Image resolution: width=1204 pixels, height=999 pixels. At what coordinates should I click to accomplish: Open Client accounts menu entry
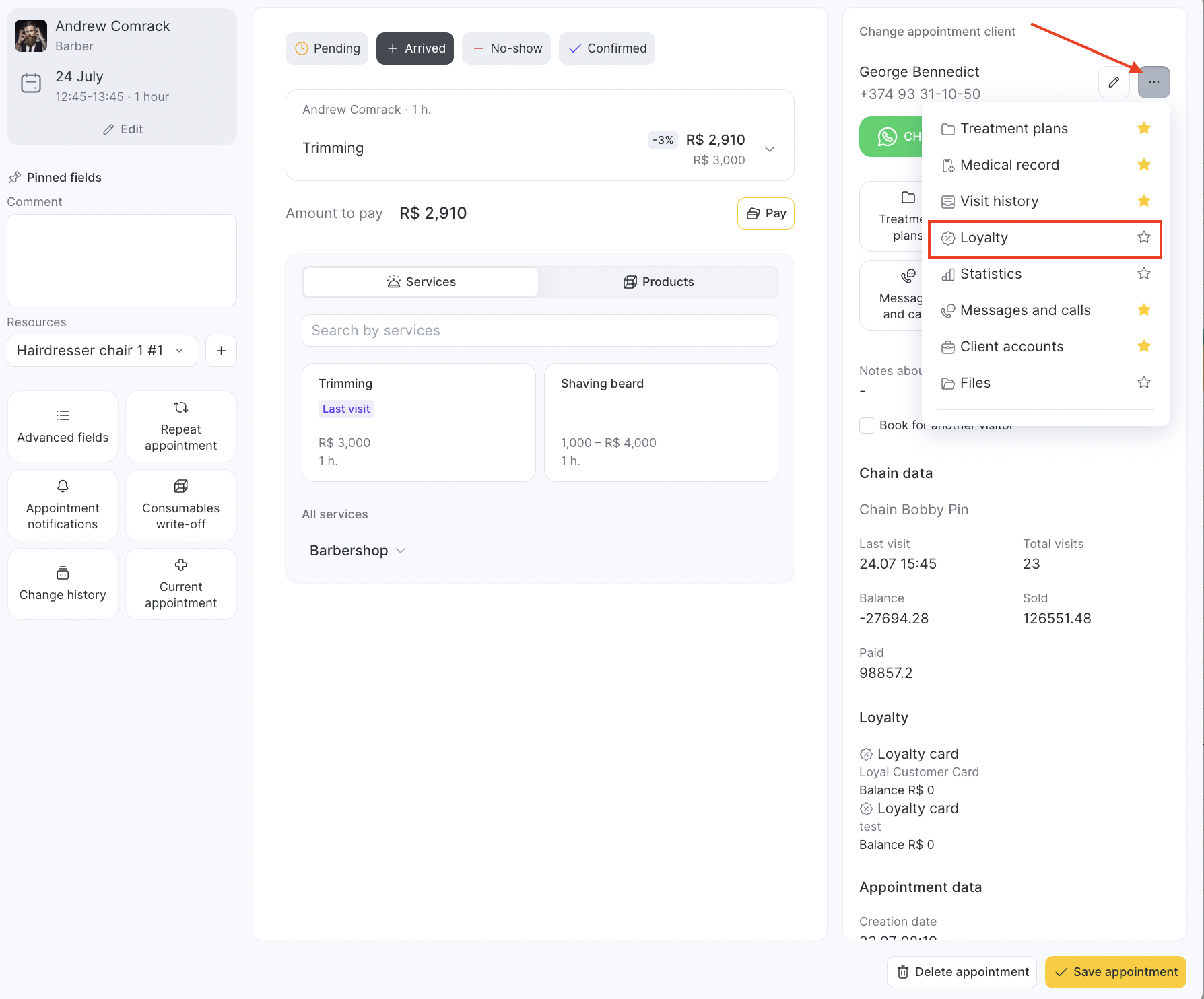tap(1011, 347)
